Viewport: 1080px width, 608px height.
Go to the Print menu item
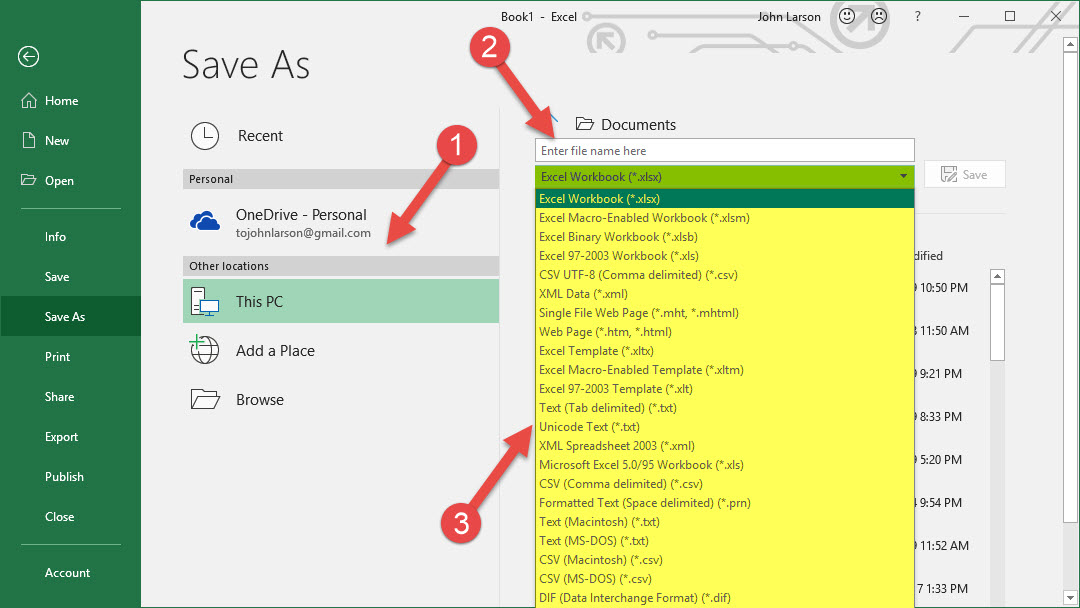[x=57, y=357]
